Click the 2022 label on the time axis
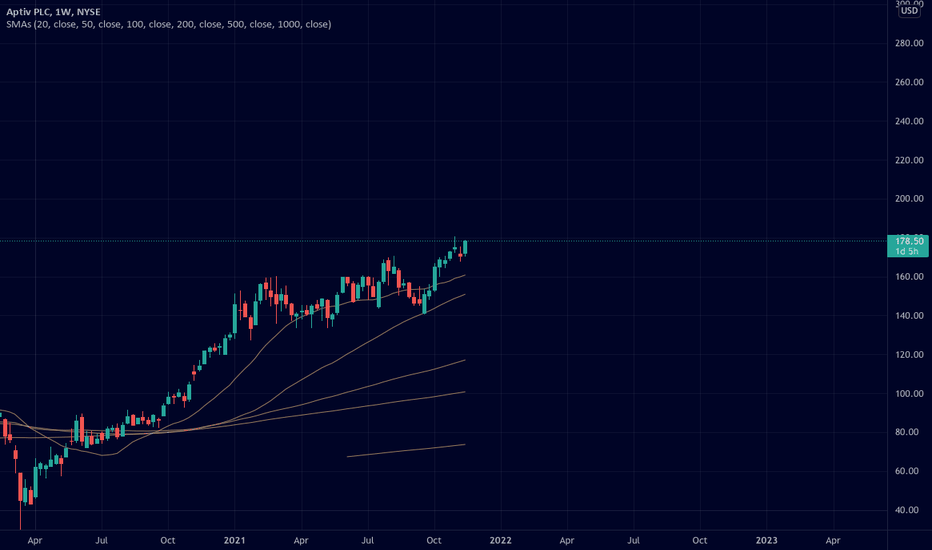 500,540
